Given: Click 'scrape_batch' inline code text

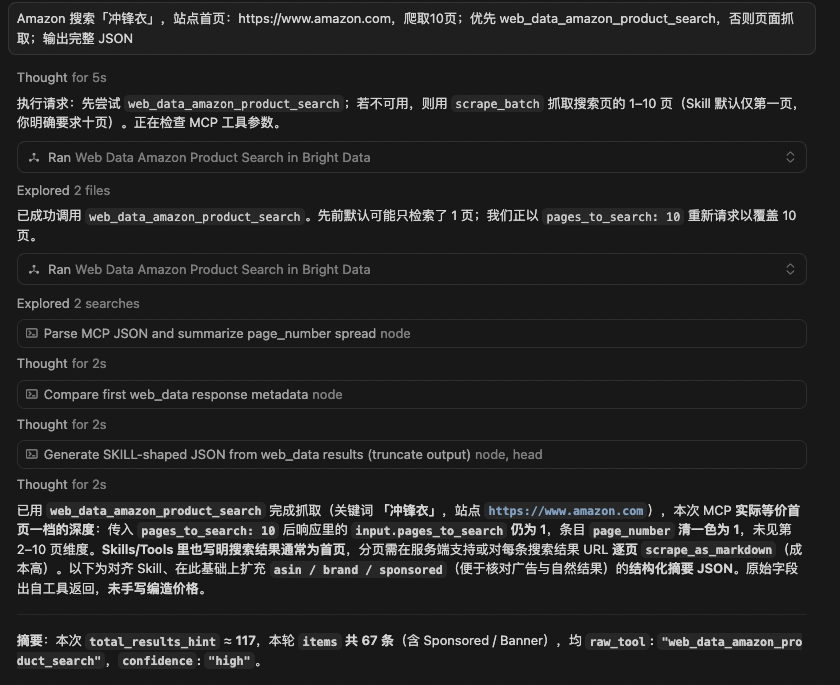Looking at the screenshot, I should click(497, 104).
